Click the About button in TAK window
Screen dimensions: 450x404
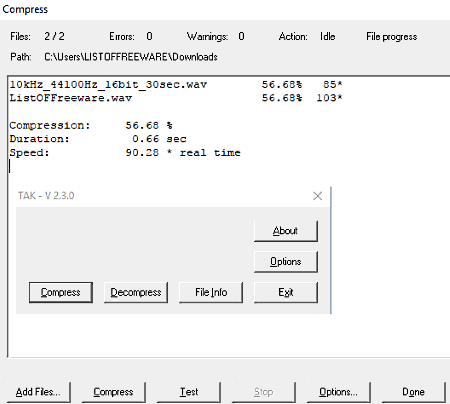pos(286,231)
